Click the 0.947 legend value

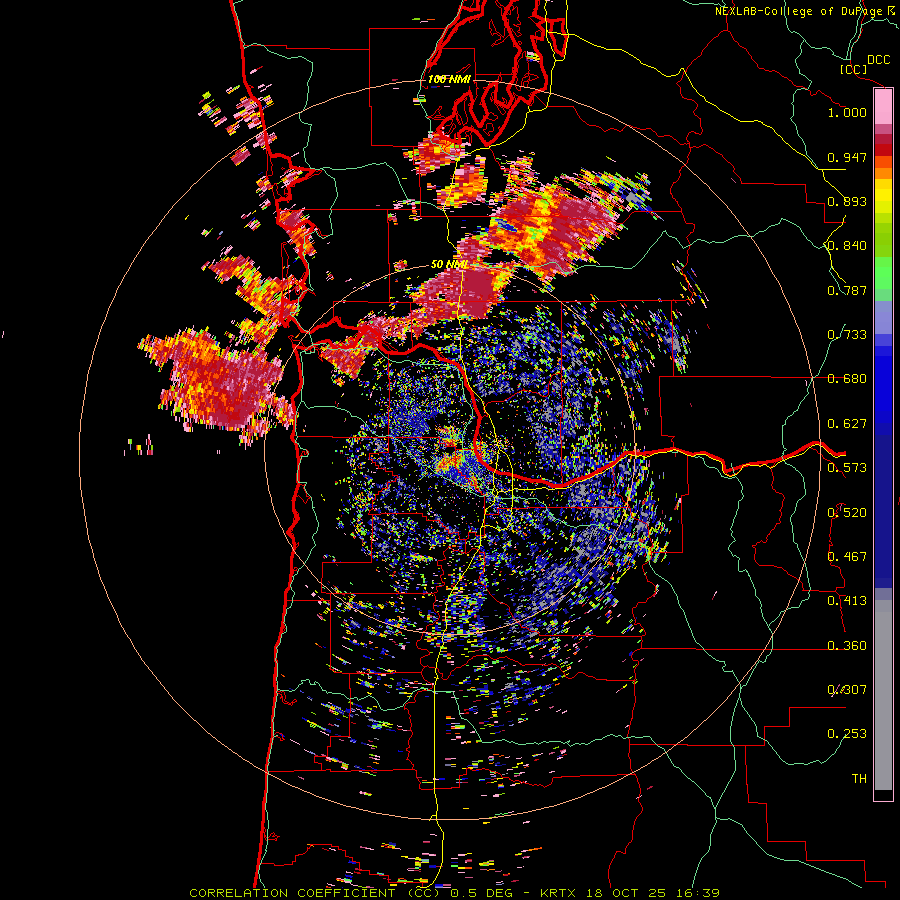click(847, 157)
